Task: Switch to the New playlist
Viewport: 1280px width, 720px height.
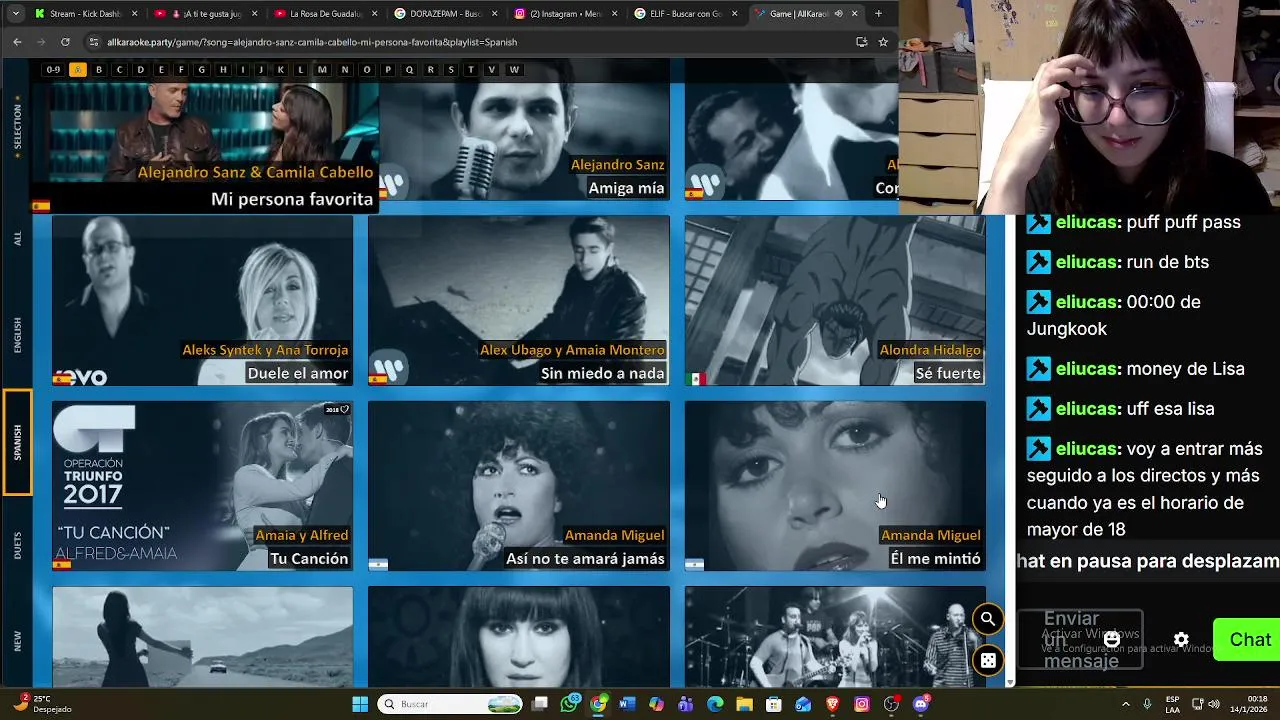Action: pos(17,641)
